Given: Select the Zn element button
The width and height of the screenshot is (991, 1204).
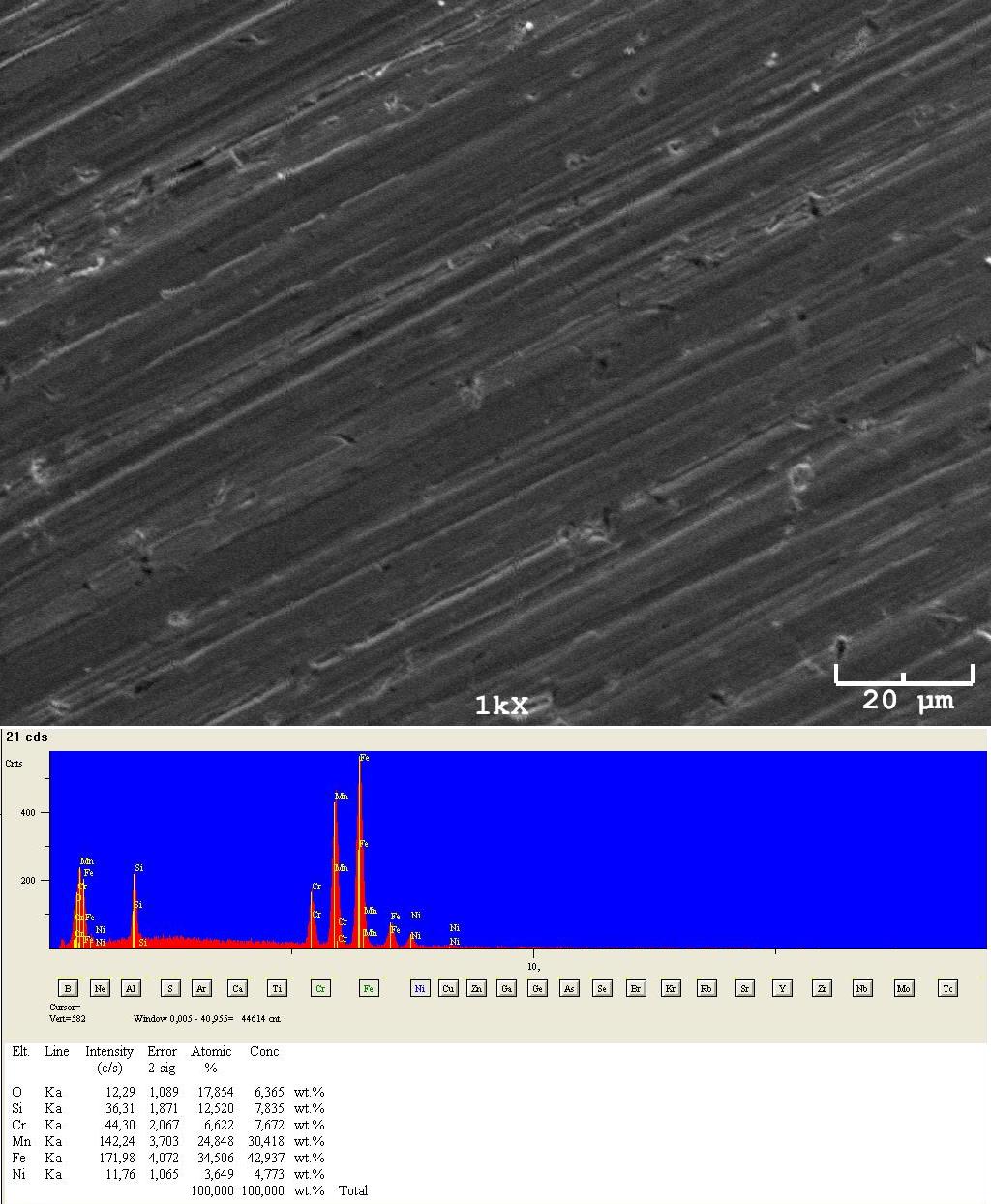Looking at the screenshot, I should 476,988.
